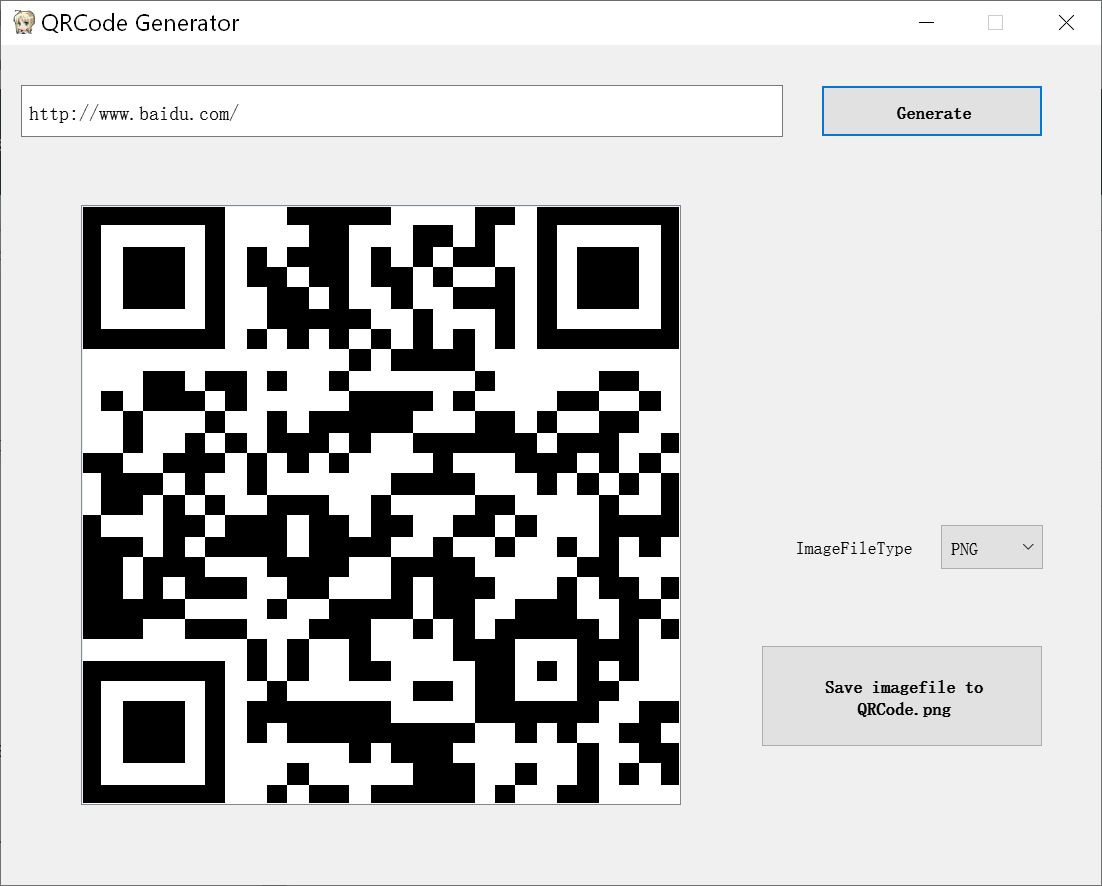Close the QRCode Generator window
Viewport: 1102px width, 886px height.
pos(1066,22)
